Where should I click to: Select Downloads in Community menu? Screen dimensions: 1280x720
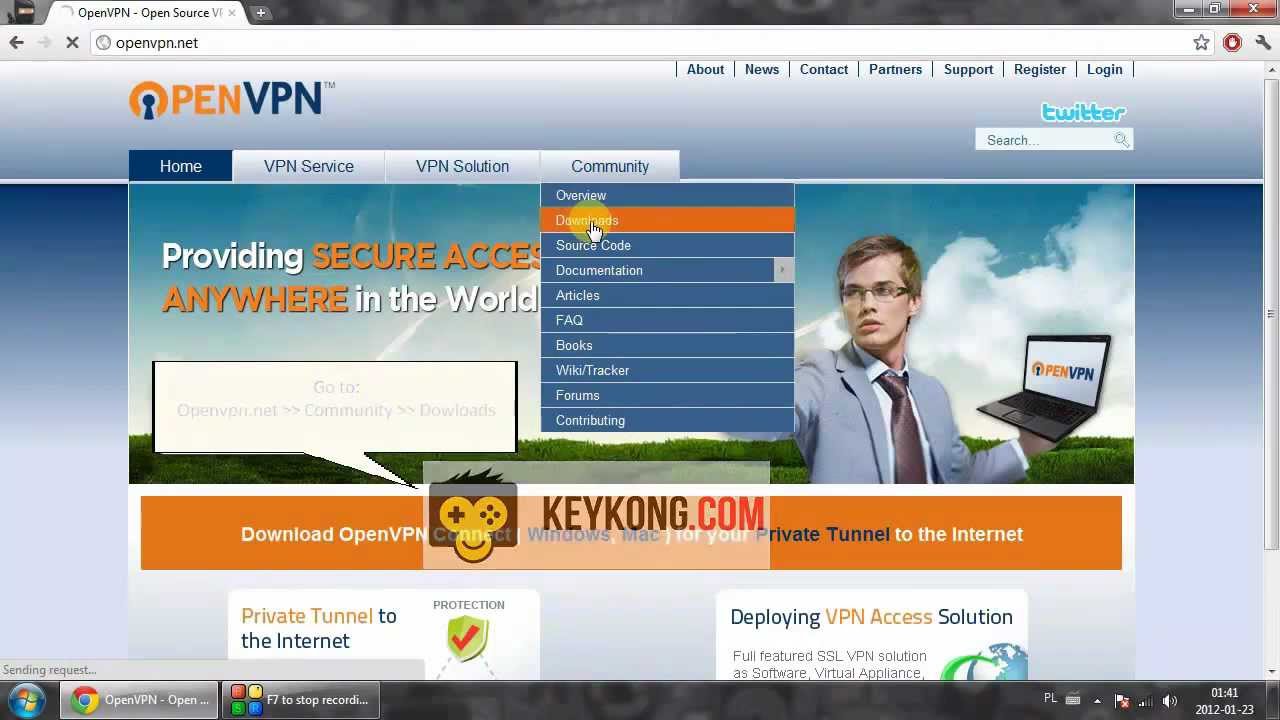point(667,220)
